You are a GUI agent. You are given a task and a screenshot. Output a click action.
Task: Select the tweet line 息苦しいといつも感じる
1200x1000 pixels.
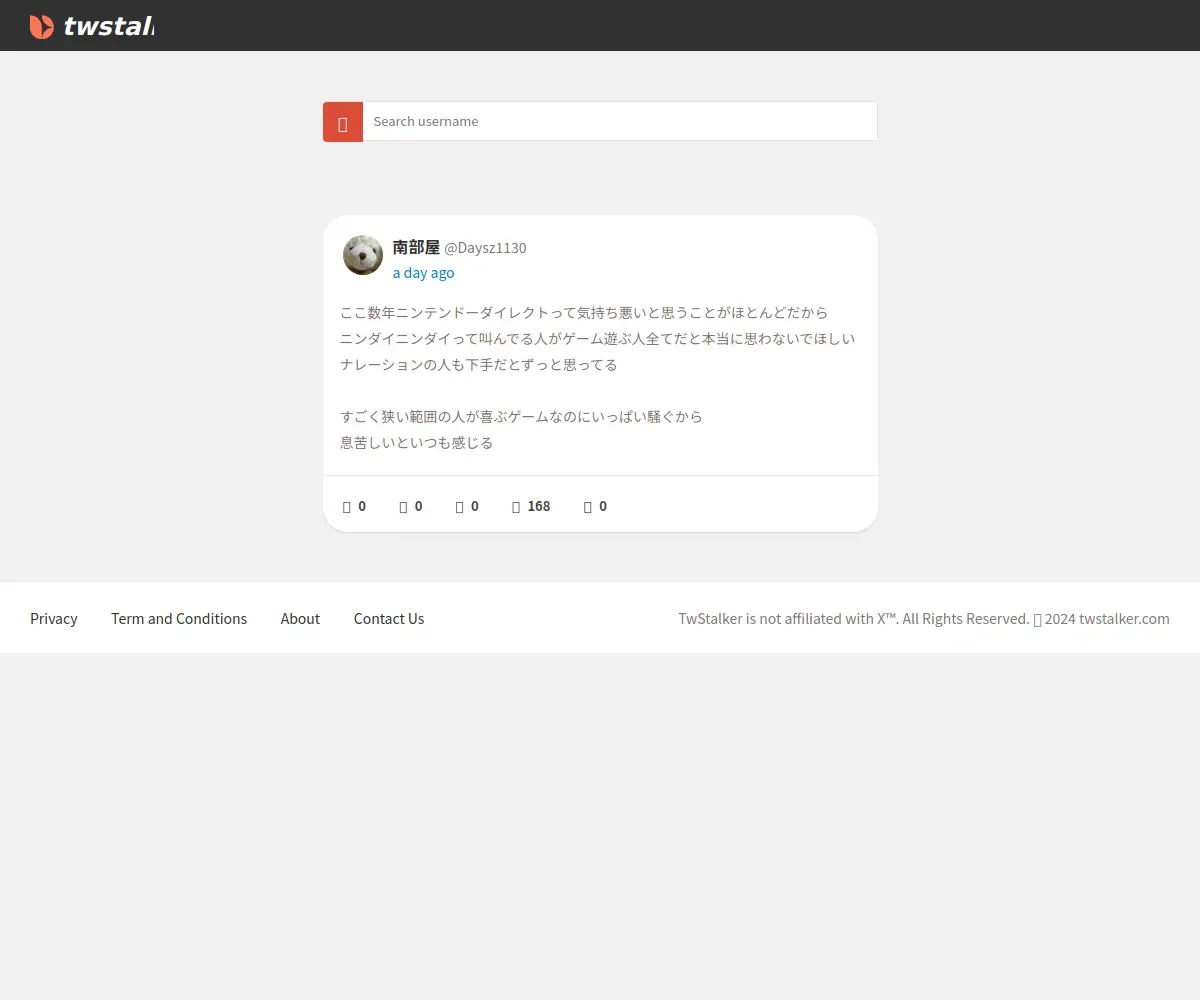click(416, 442)
